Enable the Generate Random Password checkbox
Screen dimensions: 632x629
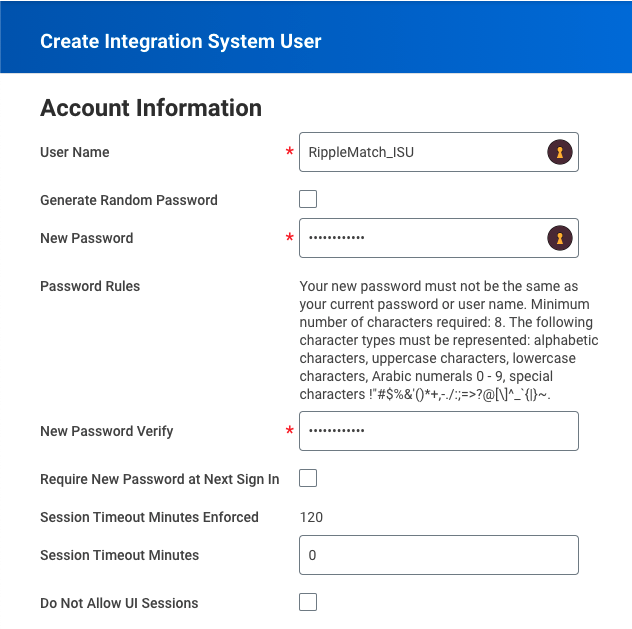pyautogui.click(x=308, y=199)
